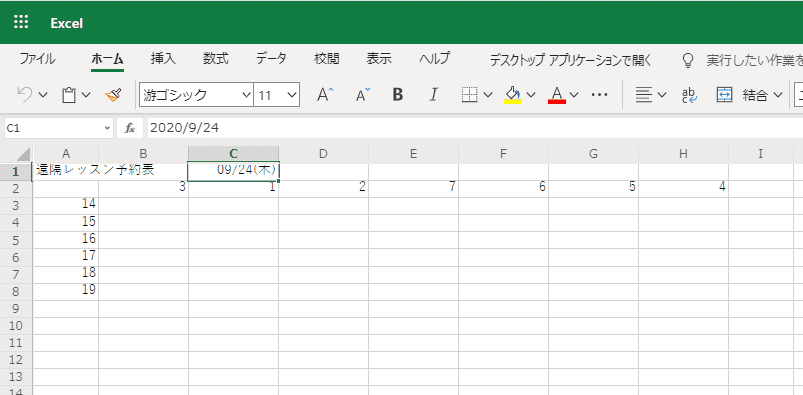
Task: Open the 挿入 tab
Action: pos(163,59)
